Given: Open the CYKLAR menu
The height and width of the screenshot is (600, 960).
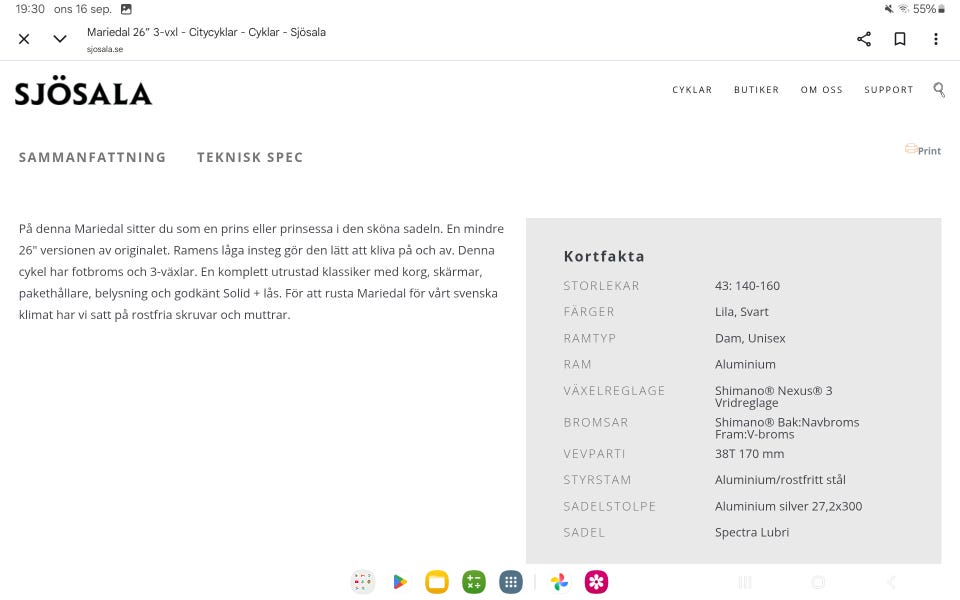Looking at the screenshot, I should tap(692, 89).
